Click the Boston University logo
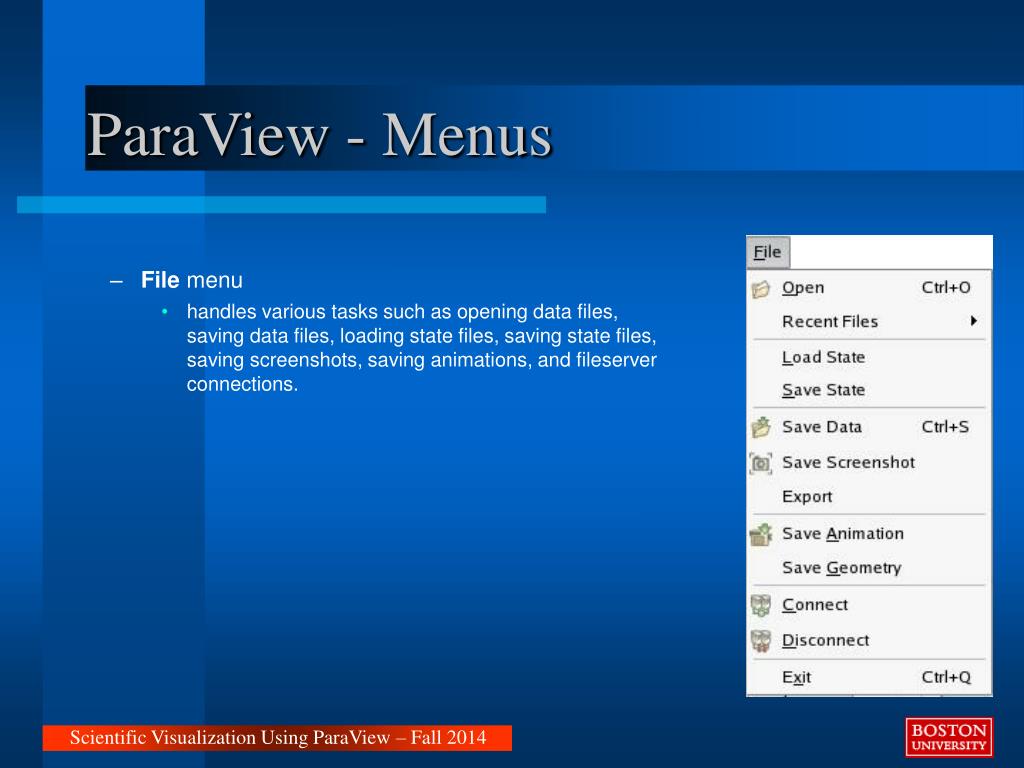 point(949,737)
